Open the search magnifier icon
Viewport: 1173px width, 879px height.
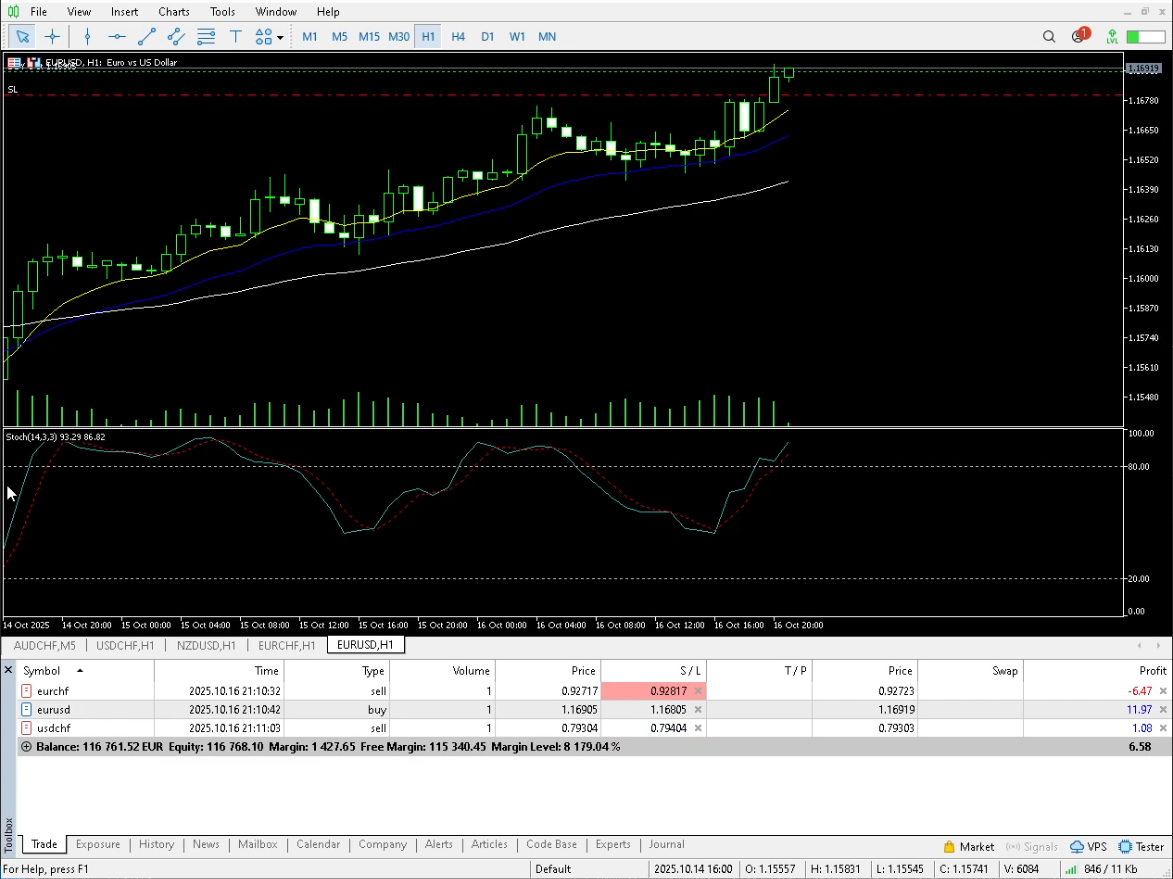click(1049, 37)
